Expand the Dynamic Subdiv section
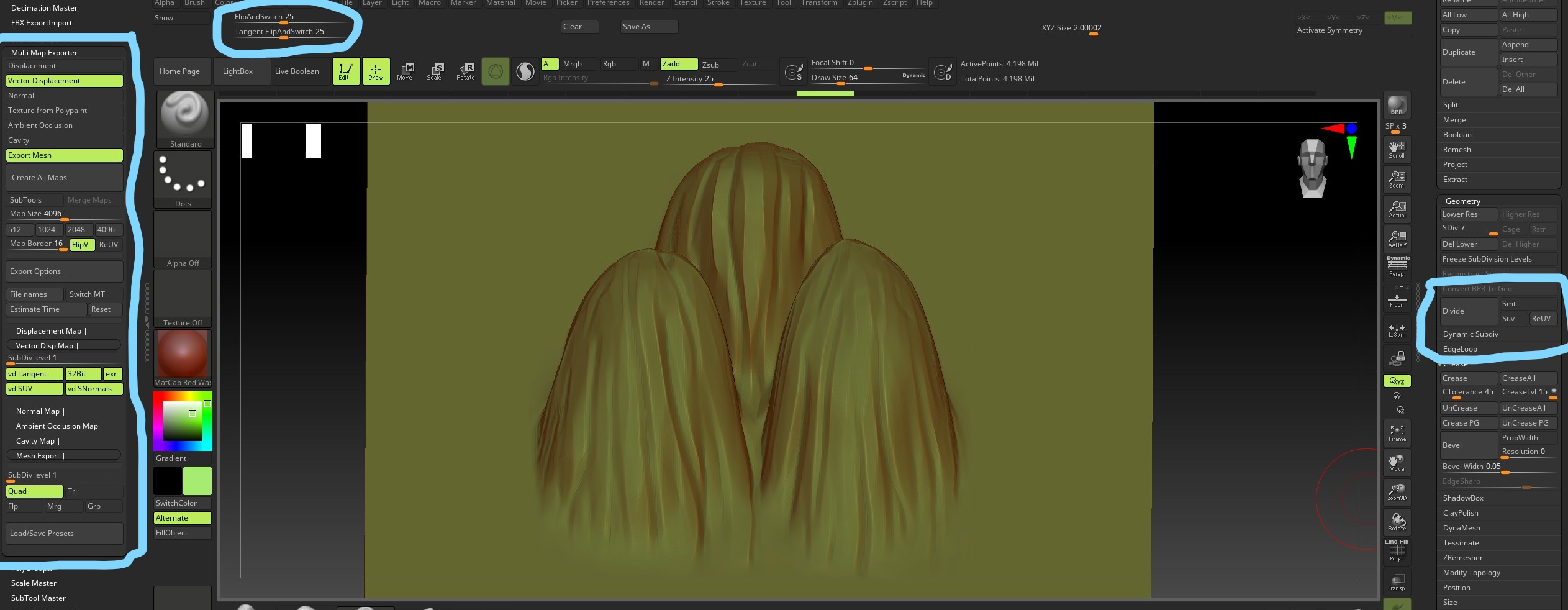 (x=1471, y=334)
